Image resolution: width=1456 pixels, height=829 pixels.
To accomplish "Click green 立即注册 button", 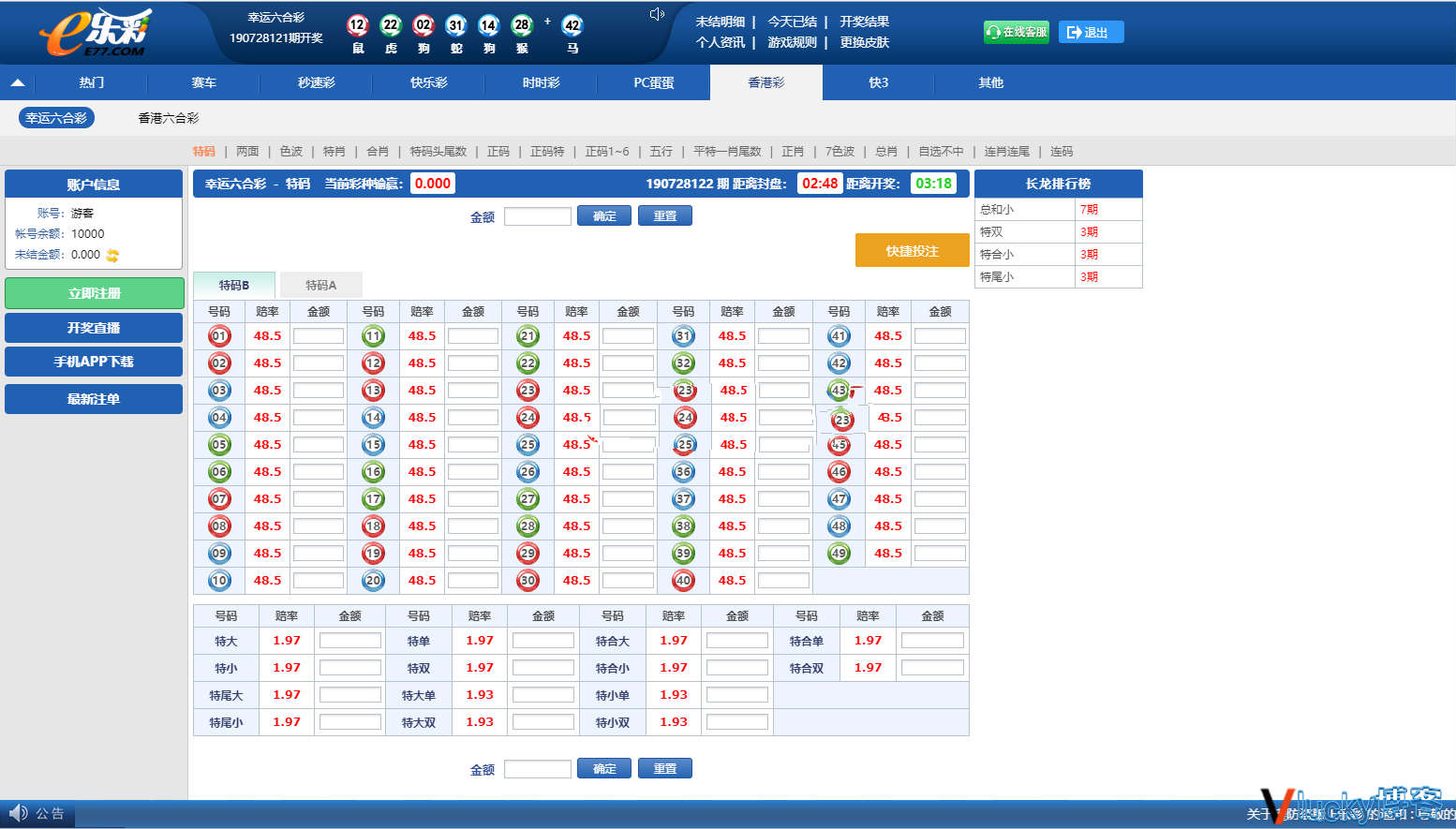I will click(94, 293).
